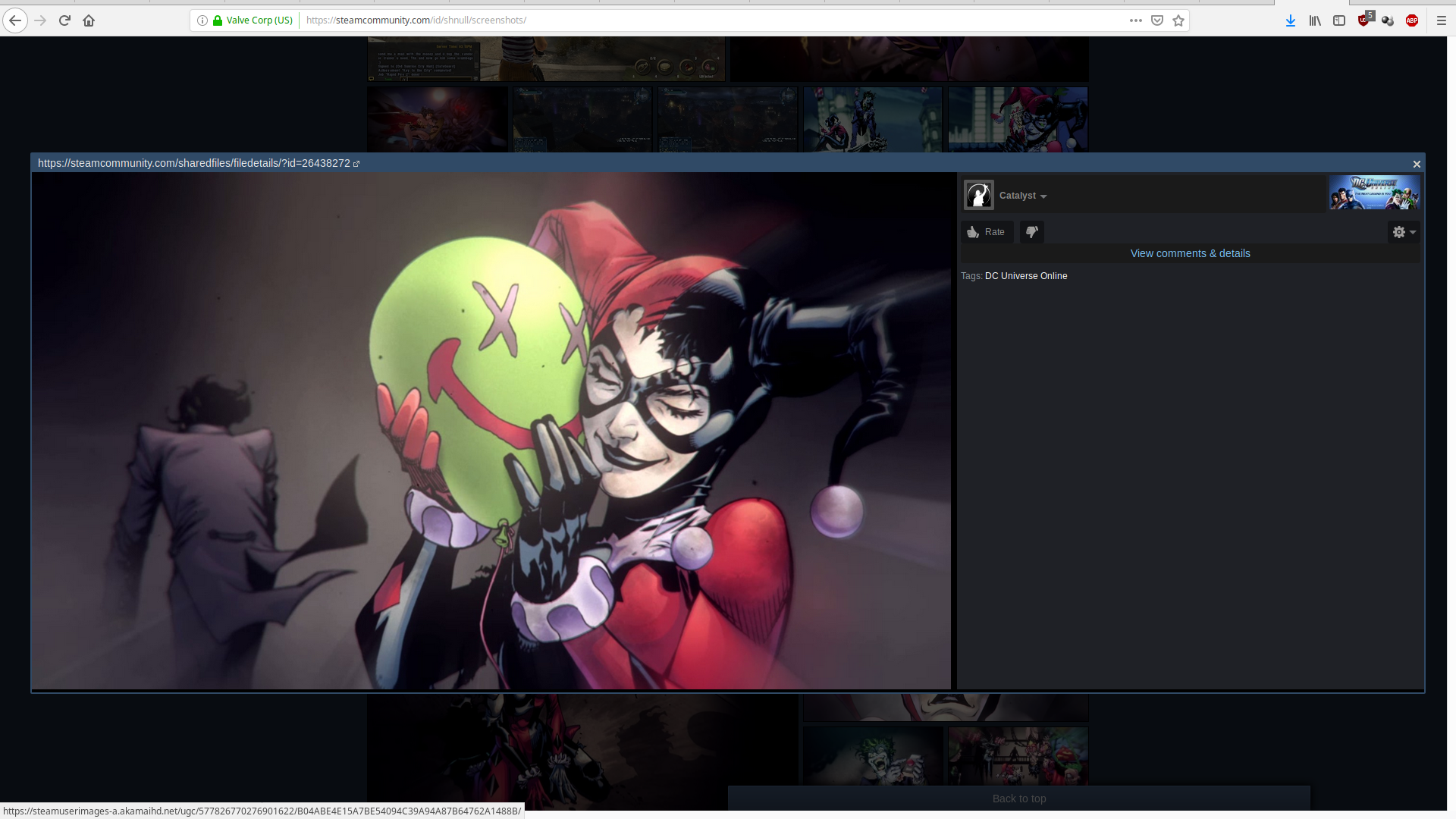Click the thumbs down rate button
1456x819 pixels.
click(1032, 232)
